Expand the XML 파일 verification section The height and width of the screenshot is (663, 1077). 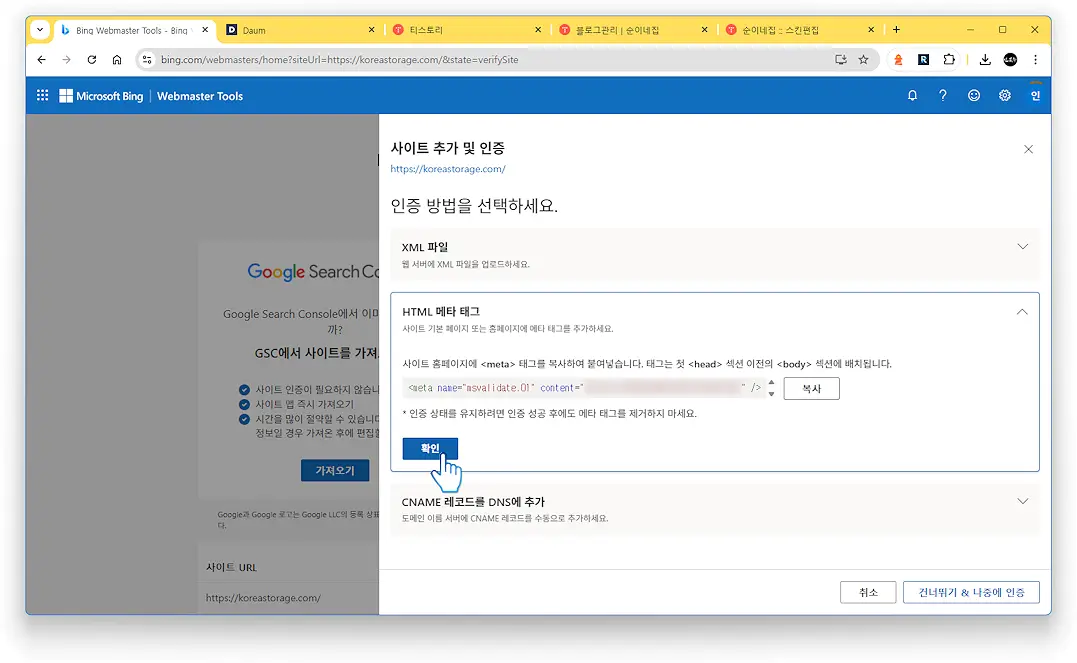coord(1022,246)
